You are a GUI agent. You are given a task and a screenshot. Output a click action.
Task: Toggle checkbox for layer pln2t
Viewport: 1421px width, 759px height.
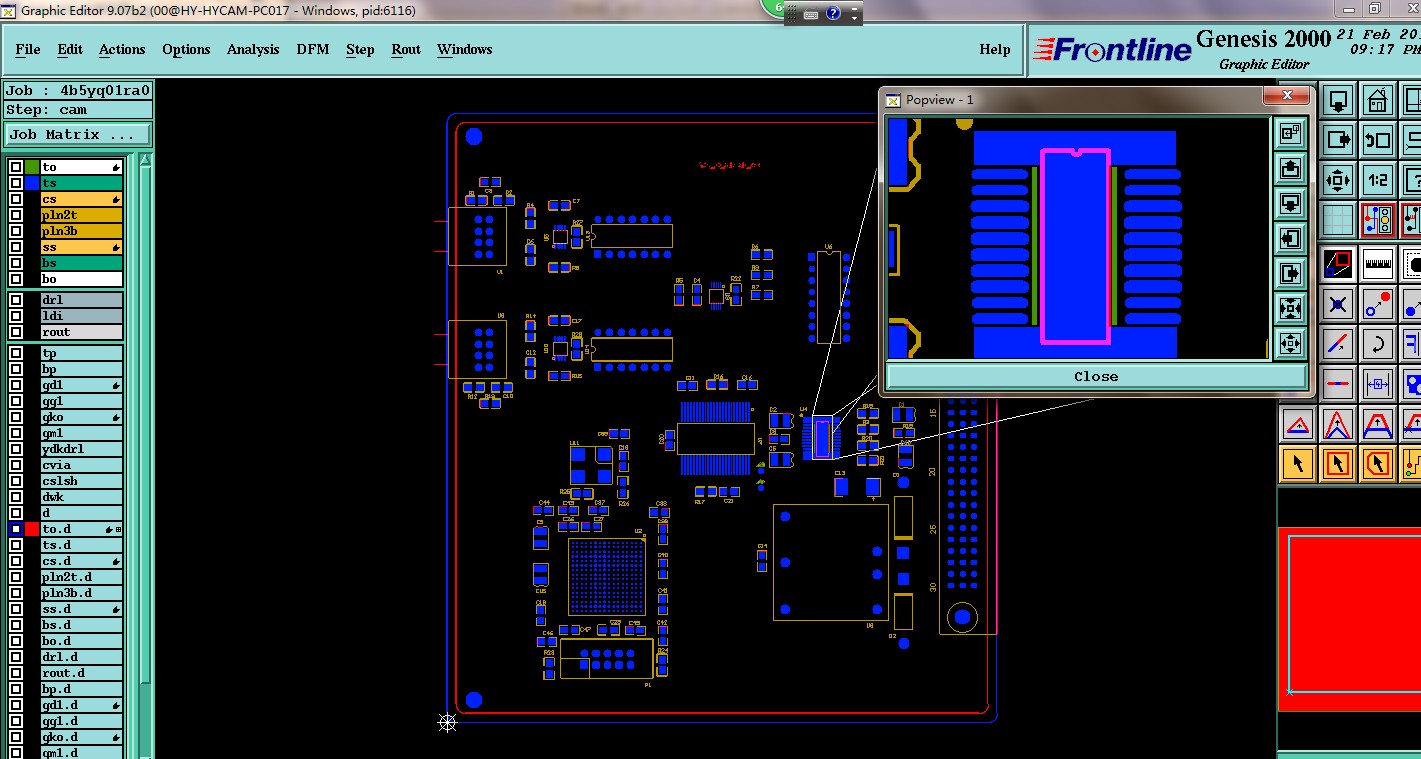[x=16, y=215]
